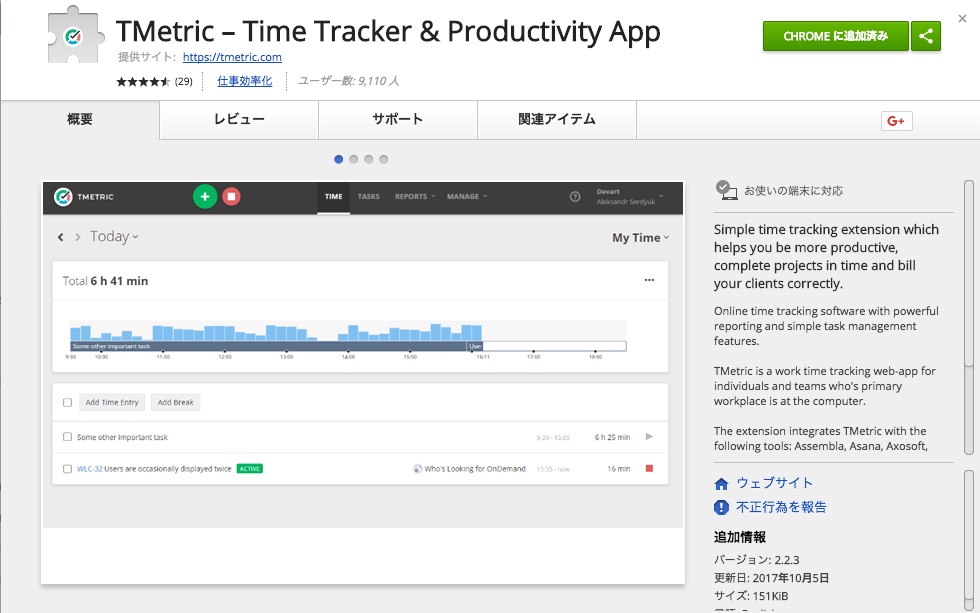Go to the next day arrow

[x=78, y=237]
